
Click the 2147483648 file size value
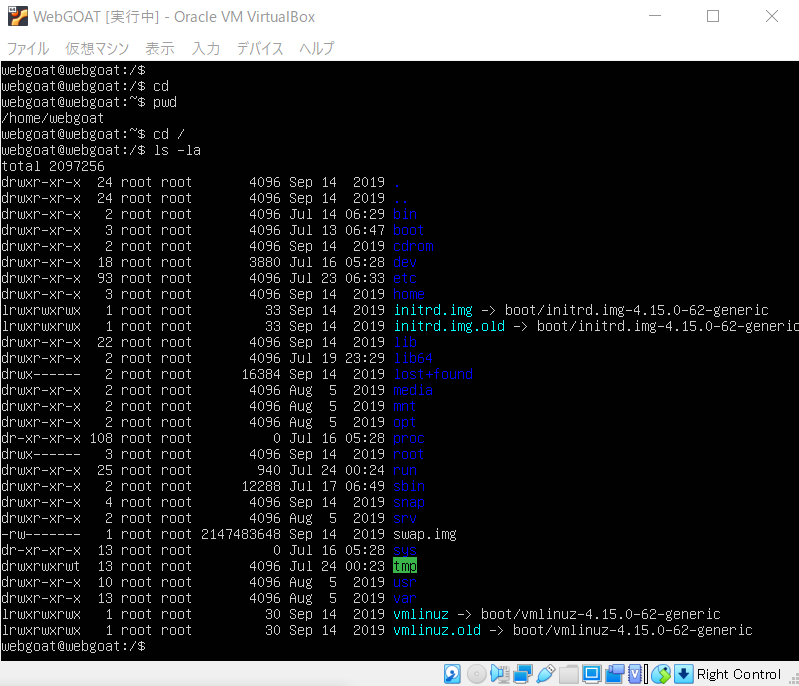(x=241, y=534)
